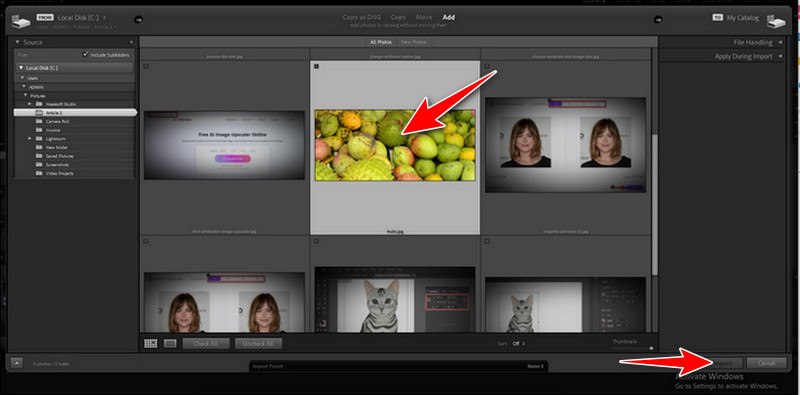Click the add source plus icon
Viewport: 800px width, 395px height.
tap(131, 42)
